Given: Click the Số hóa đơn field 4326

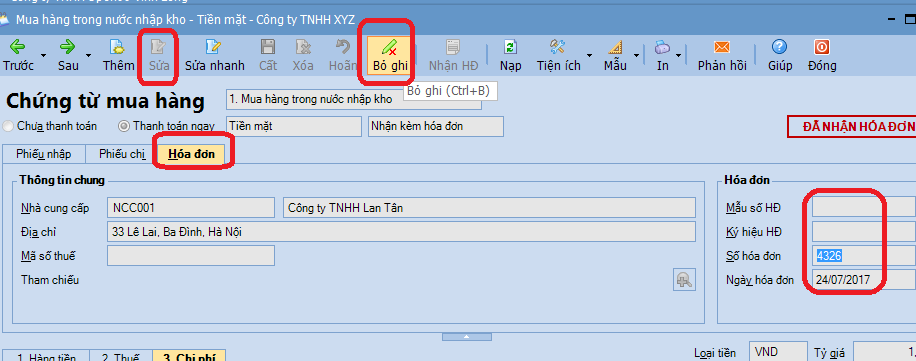Looking at the screenshot, I should pos(864,255).
